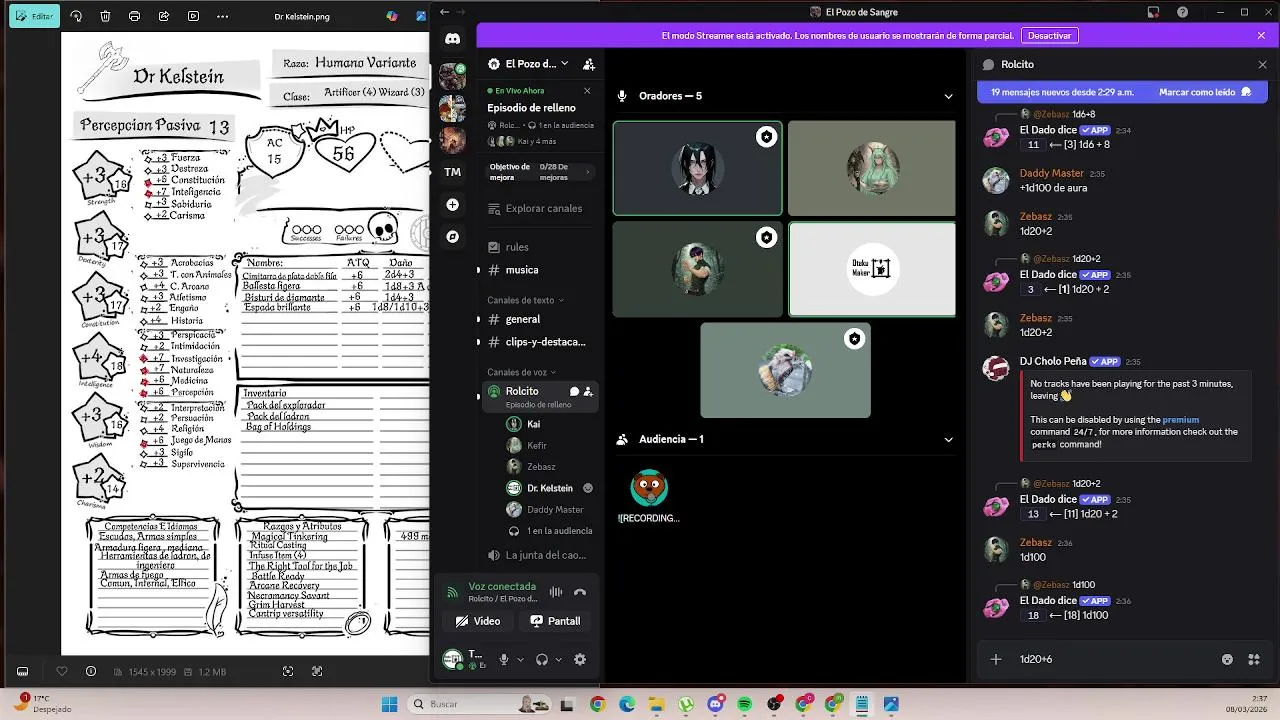Viewport: 1280px width, 720px height.
Task: Open apps launcher icon in chat input
Action: (x=1253, y=659)
